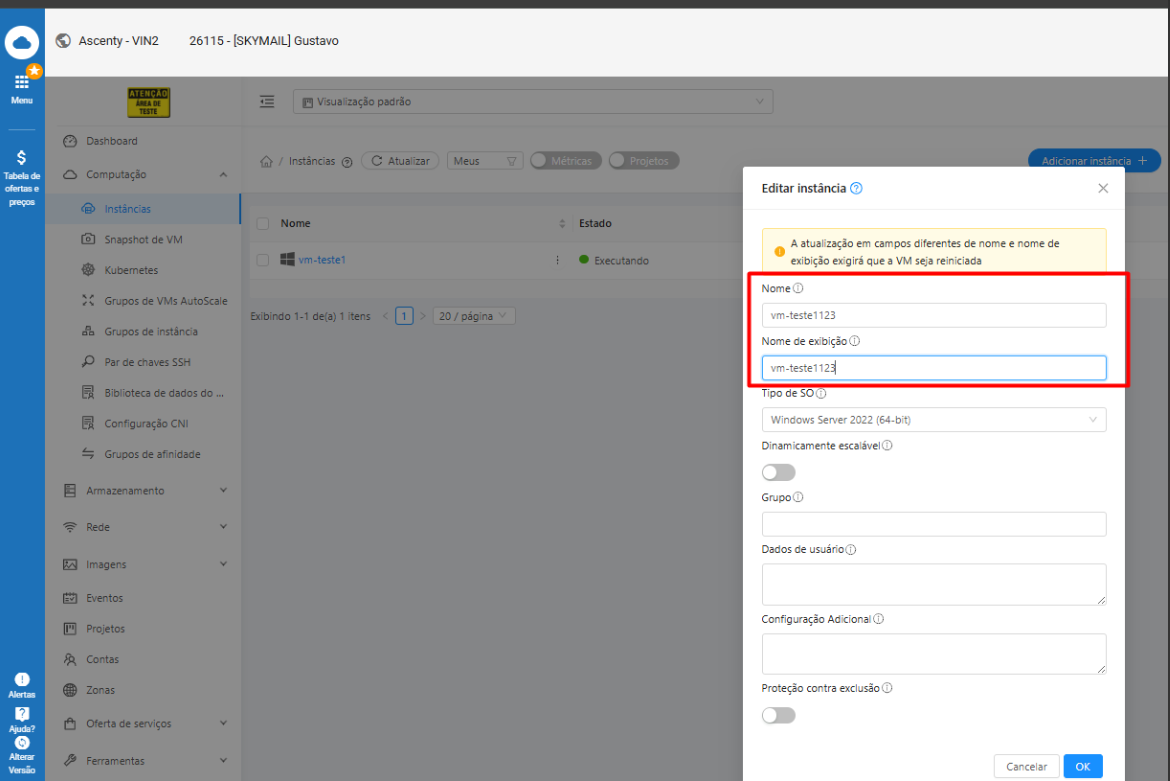Screen dimensions: 1170x781
Task: Open the vm-teste1 instance link
Action: (322, 260)
